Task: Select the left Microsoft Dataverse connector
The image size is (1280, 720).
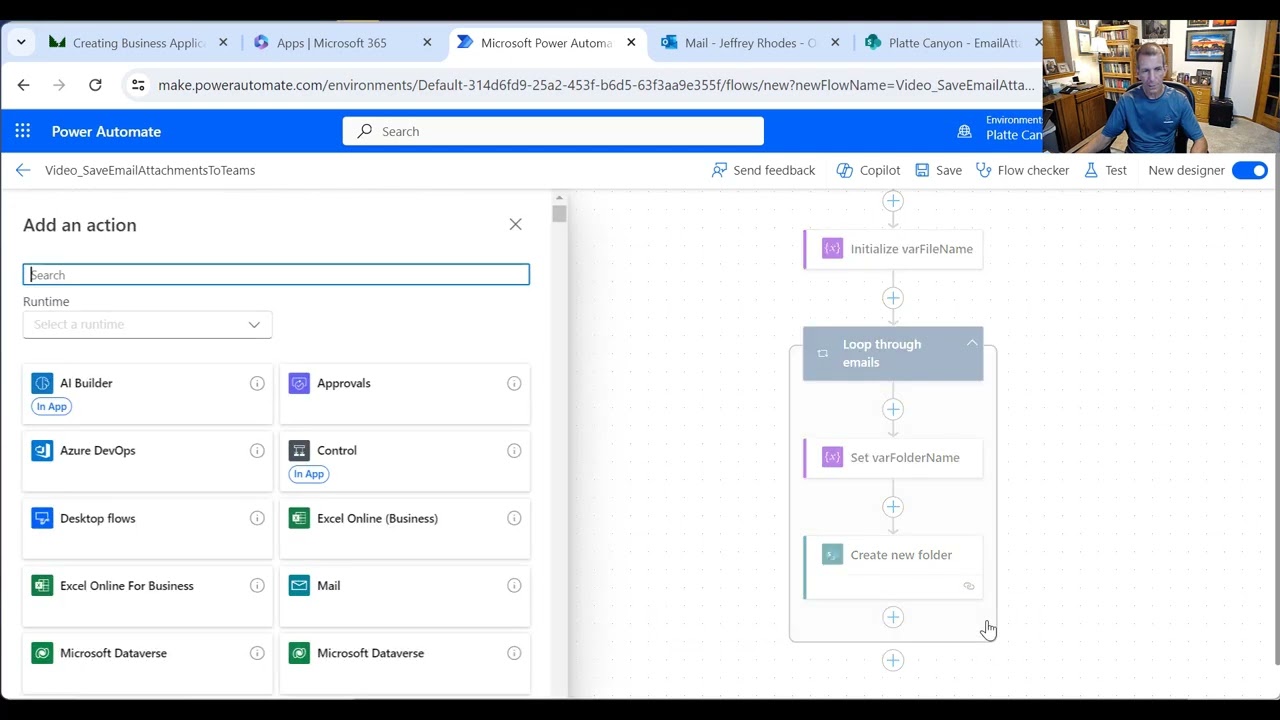Action: pyautogui.click(x=147, y=664)
